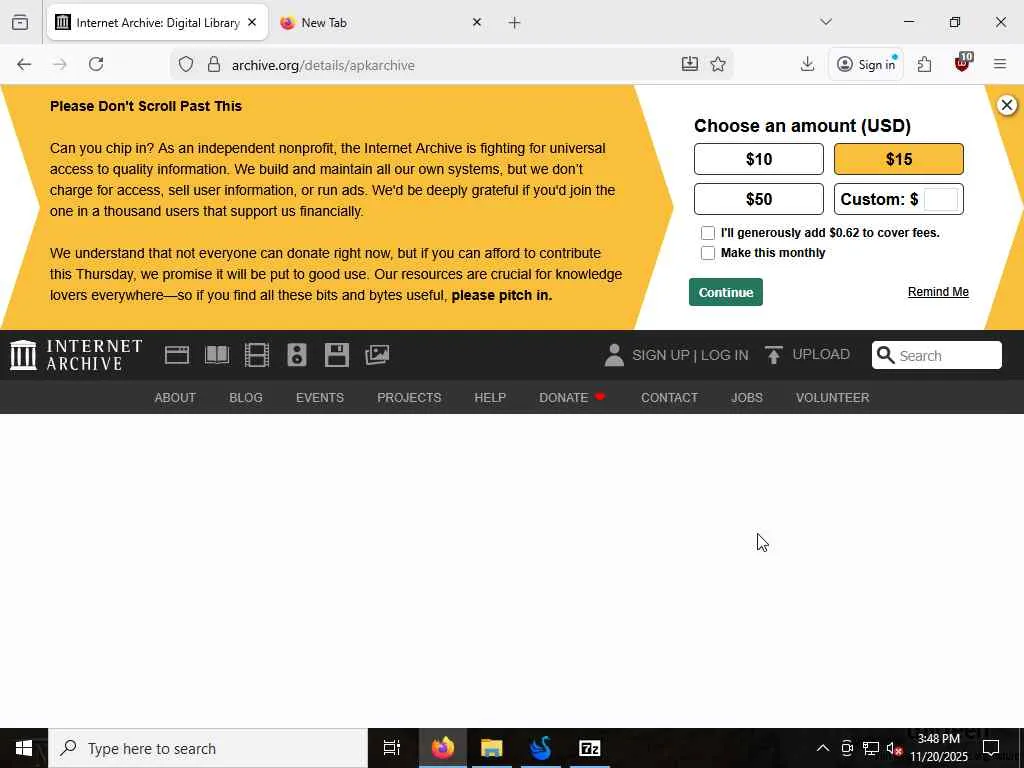This screenshot has height=768, width=1024.
Task: Open the DONATE menu item
Action: click(571, 398)
